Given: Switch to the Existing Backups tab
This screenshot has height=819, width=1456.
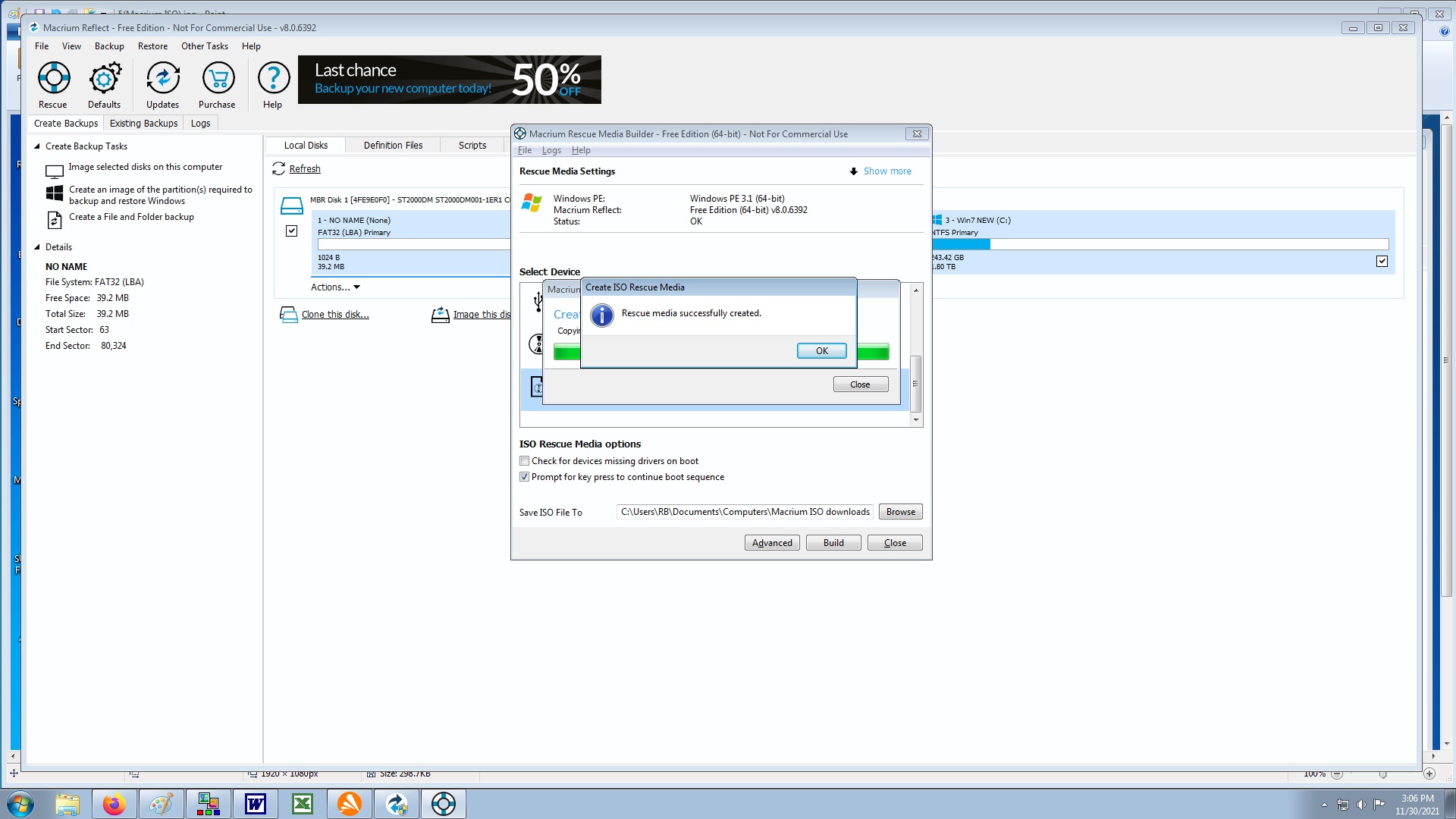Looking at the screenshot, I should tap(143, 124).
